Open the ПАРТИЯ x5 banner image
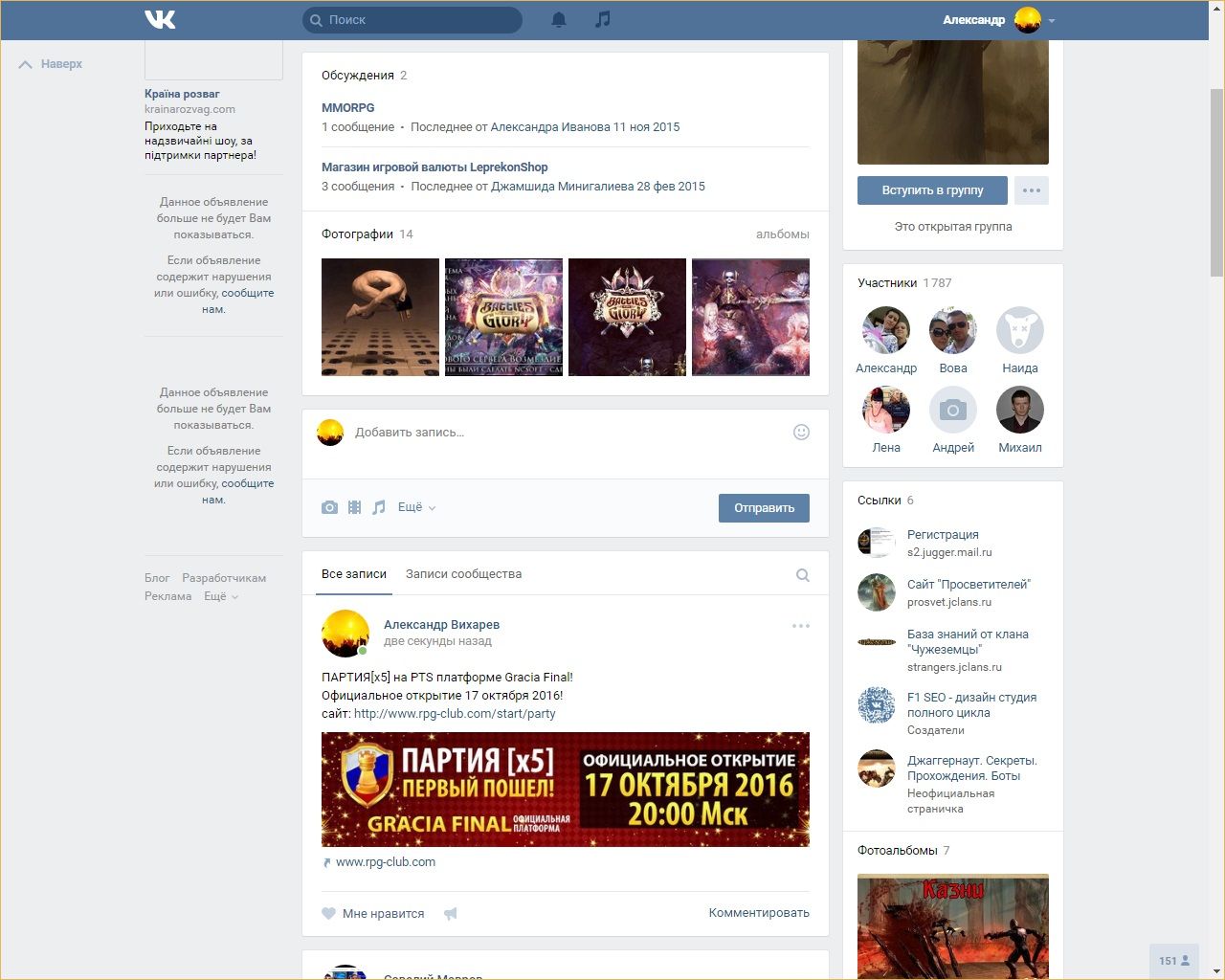This screenshot has width=1225, height=980. (566, 790)
